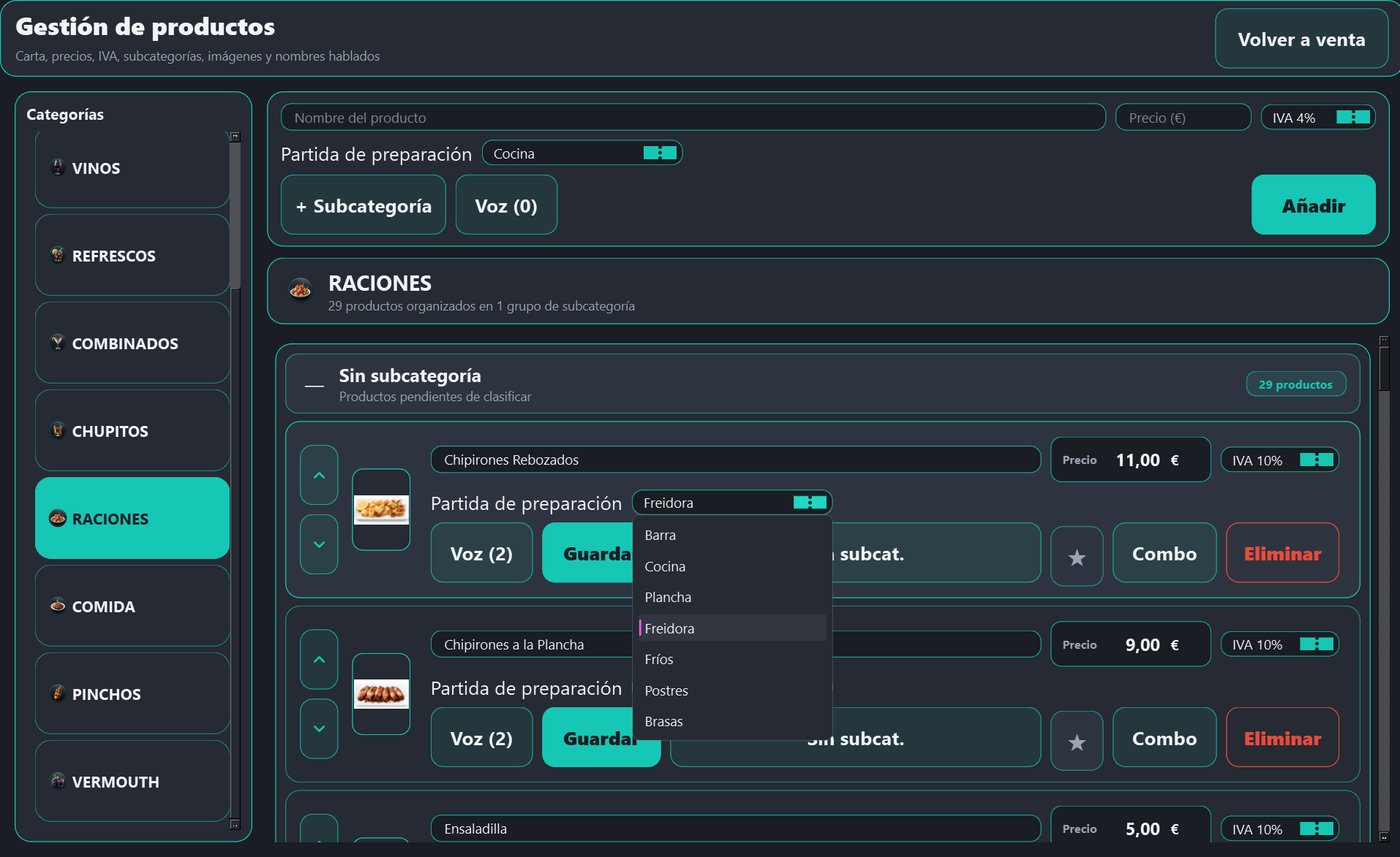Choose Cocina from the dropdown list
The image size is (1400, 857).
(x=732, y=566)
